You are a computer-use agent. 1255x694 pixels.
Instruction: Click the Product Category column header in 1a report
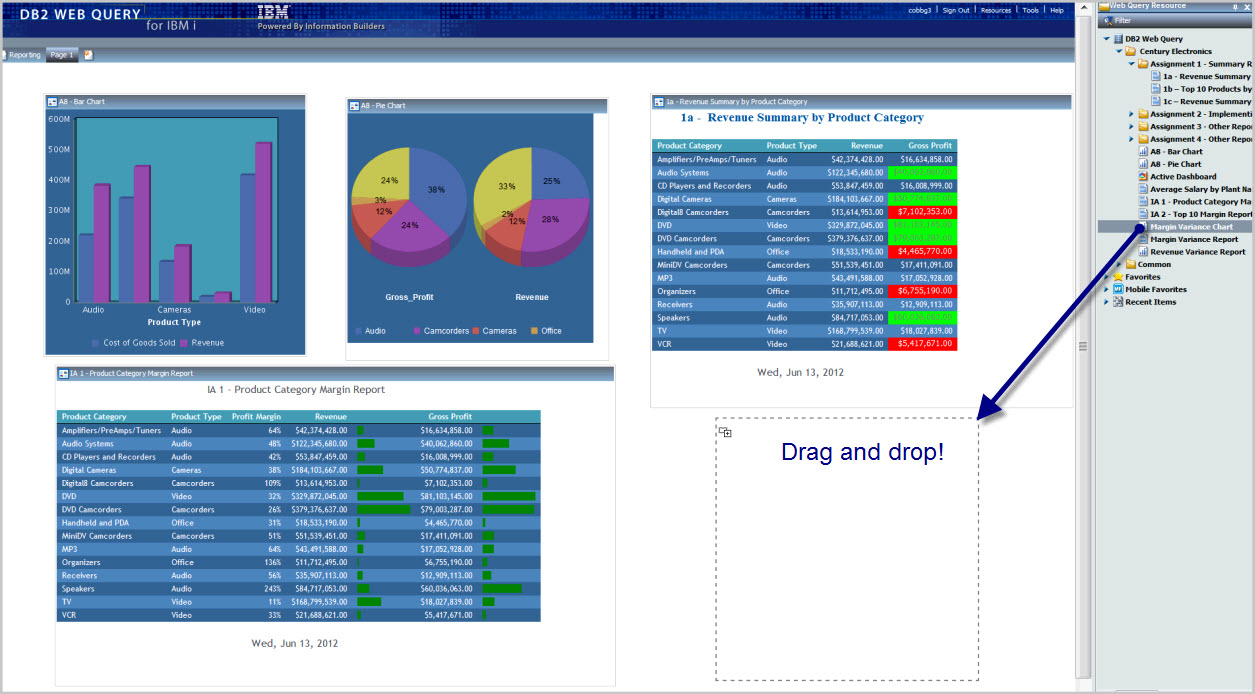click(x=689, y=146)
